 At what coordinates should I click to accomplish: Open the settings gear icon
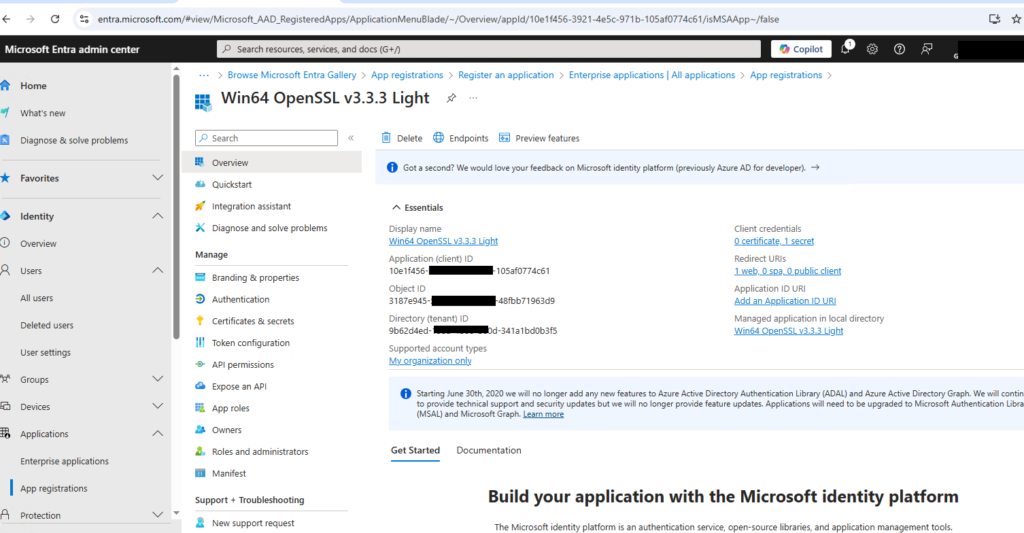tap(872, 49)
